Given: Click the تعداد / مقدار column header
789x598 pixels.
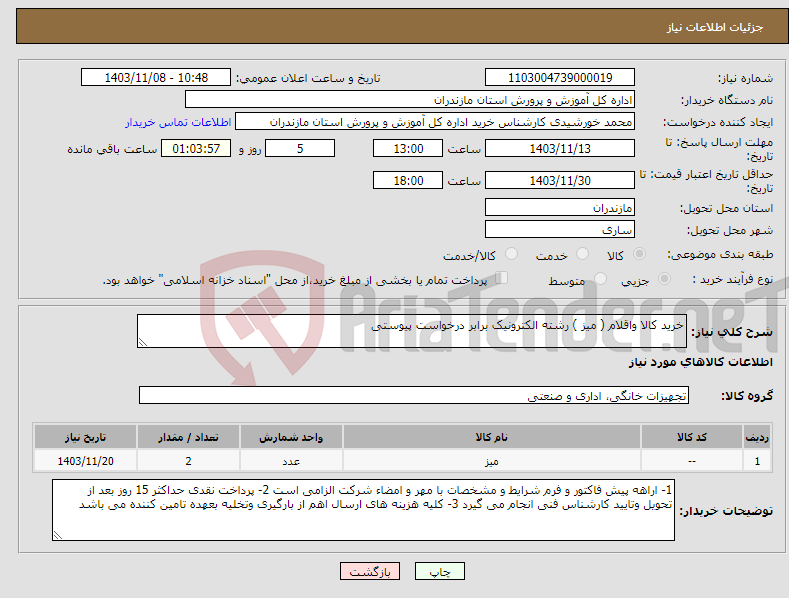Looking at the screenshot, I should 188,437.
